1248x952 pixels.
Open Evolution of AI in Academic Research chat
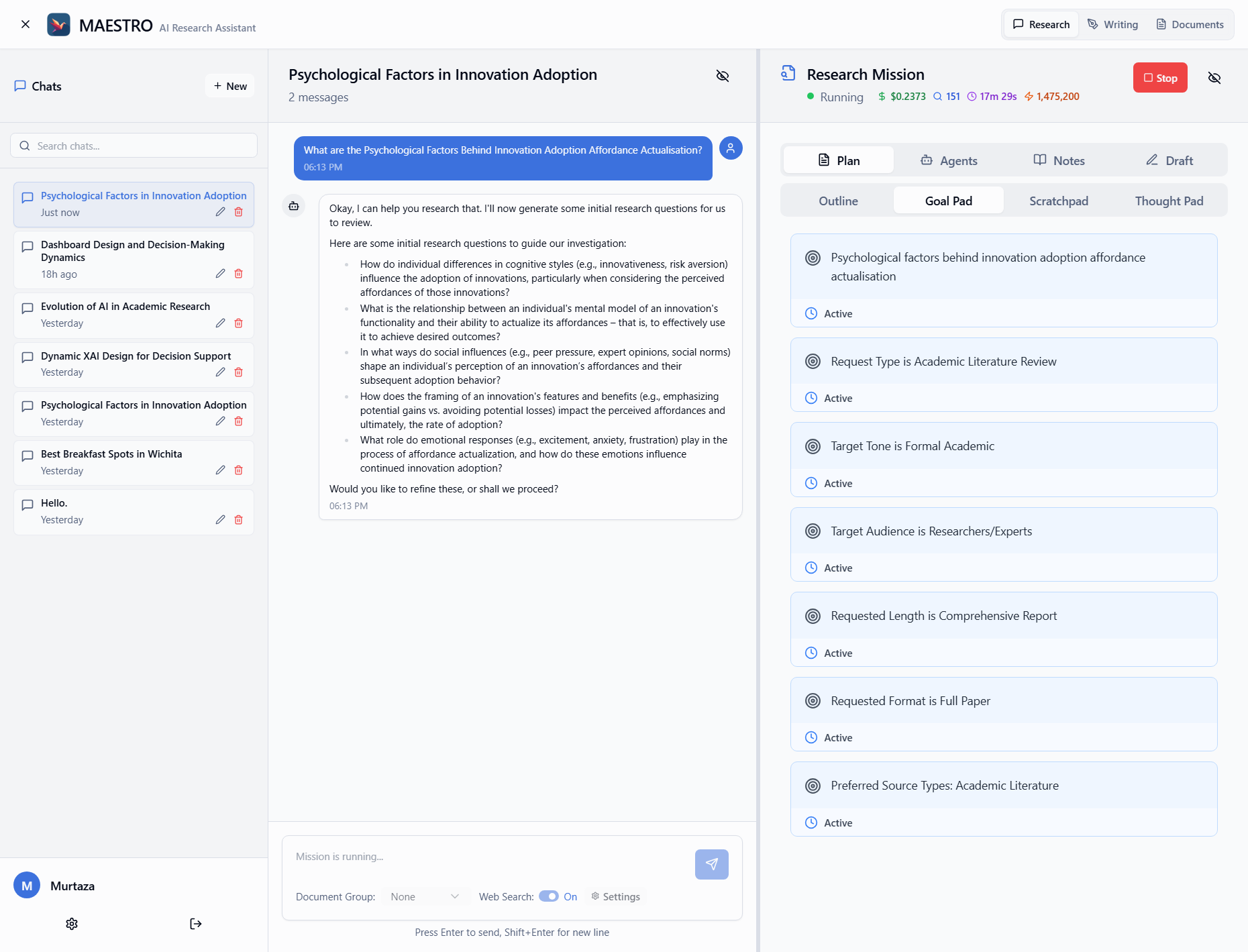pyautogui.click(x=134, y=315)
